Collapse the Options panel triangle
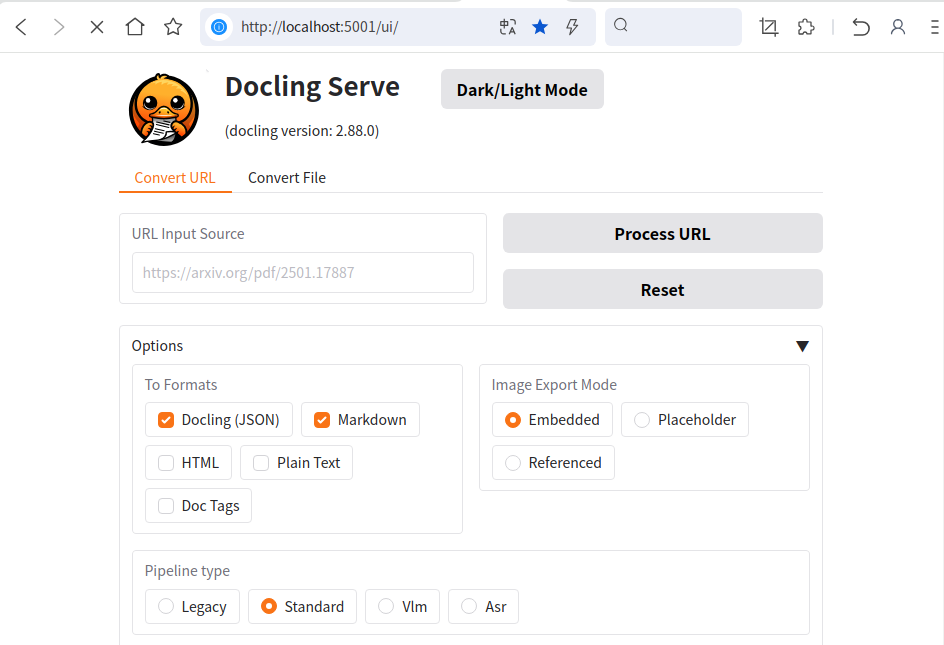The image size is (944, 645). [x=802, y=346]
